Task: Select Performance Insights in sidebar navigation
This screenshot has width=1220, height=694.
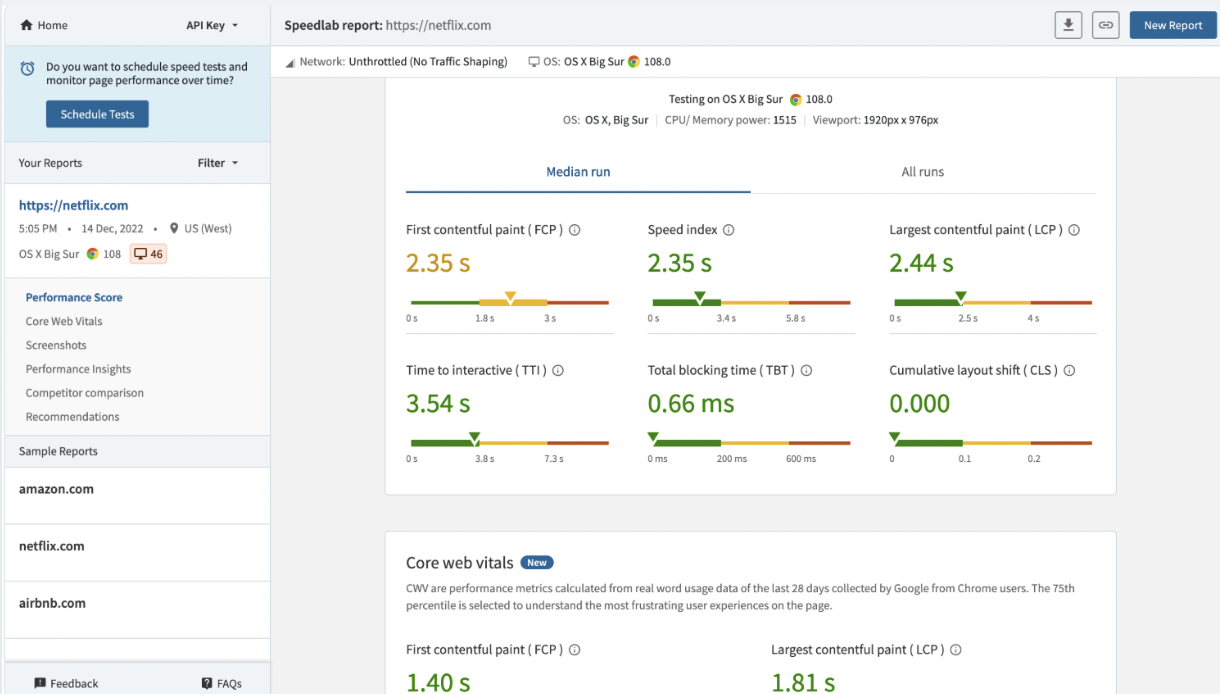Action: click(x=78, y=370)
